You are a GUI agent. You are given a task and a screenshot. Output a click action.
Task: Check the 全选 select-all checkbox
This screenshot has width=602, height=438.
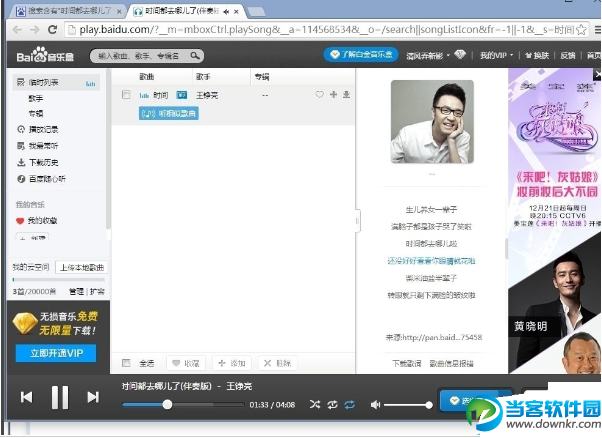tap(125, 363)
